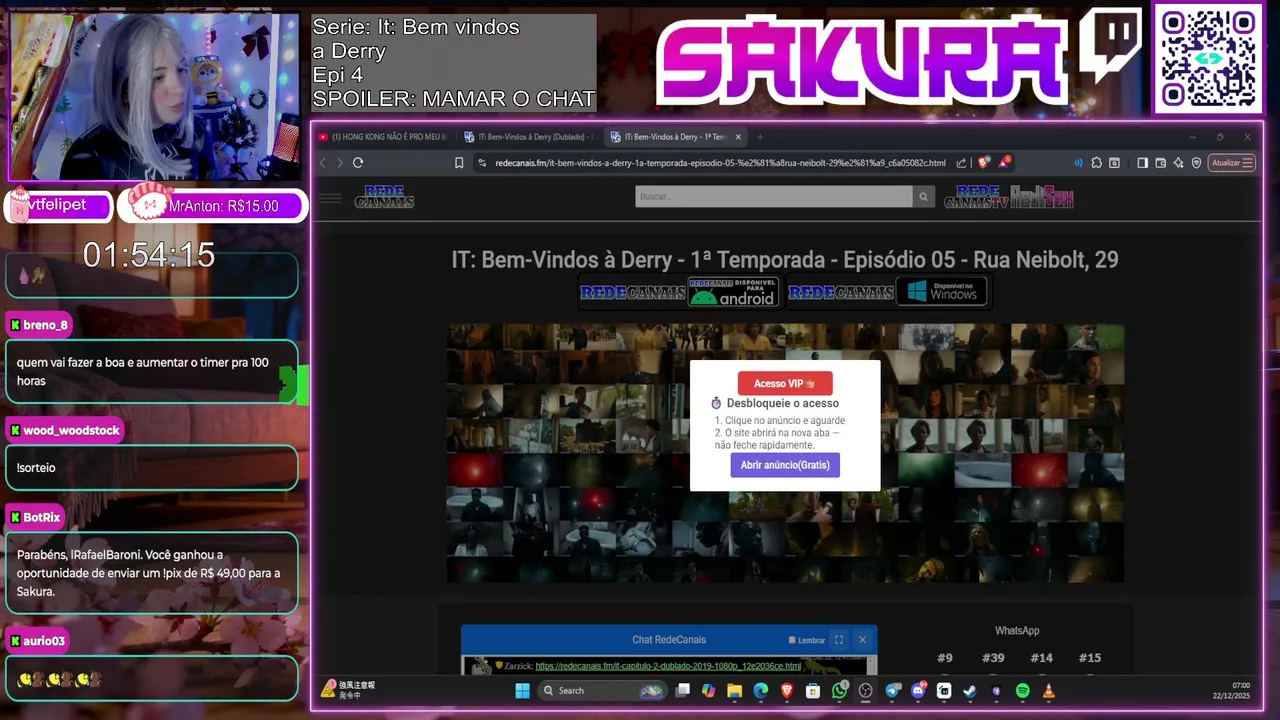Launch Copilot from the taskbar
This screenshot has height=720, width=1280.
(708, 691)
